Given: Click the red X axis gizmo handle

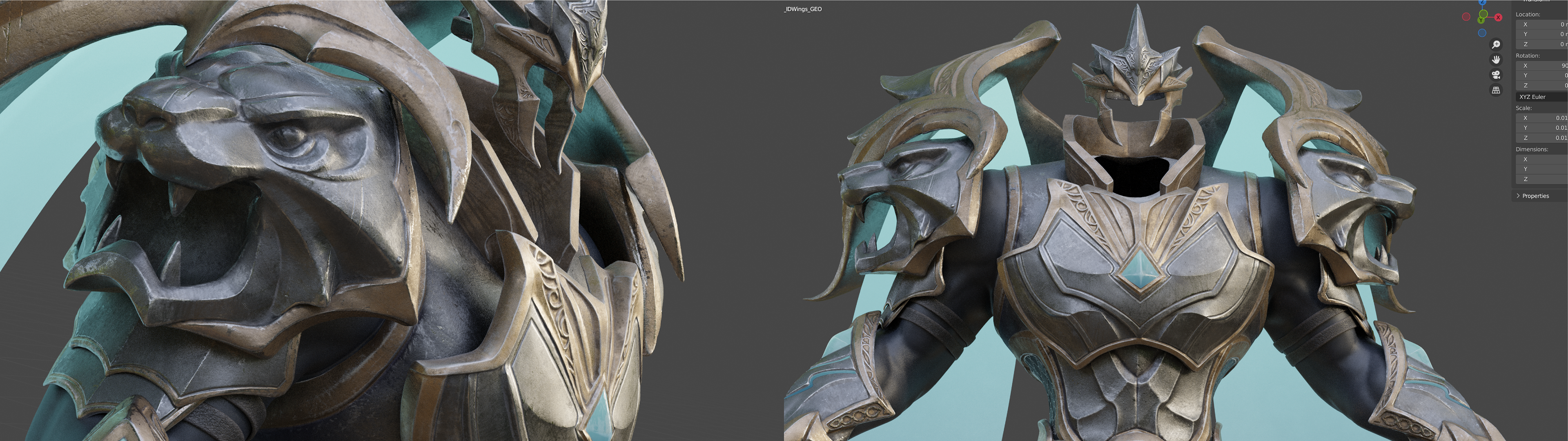Looking at the screenshot, I should (x=1498, y=18).
